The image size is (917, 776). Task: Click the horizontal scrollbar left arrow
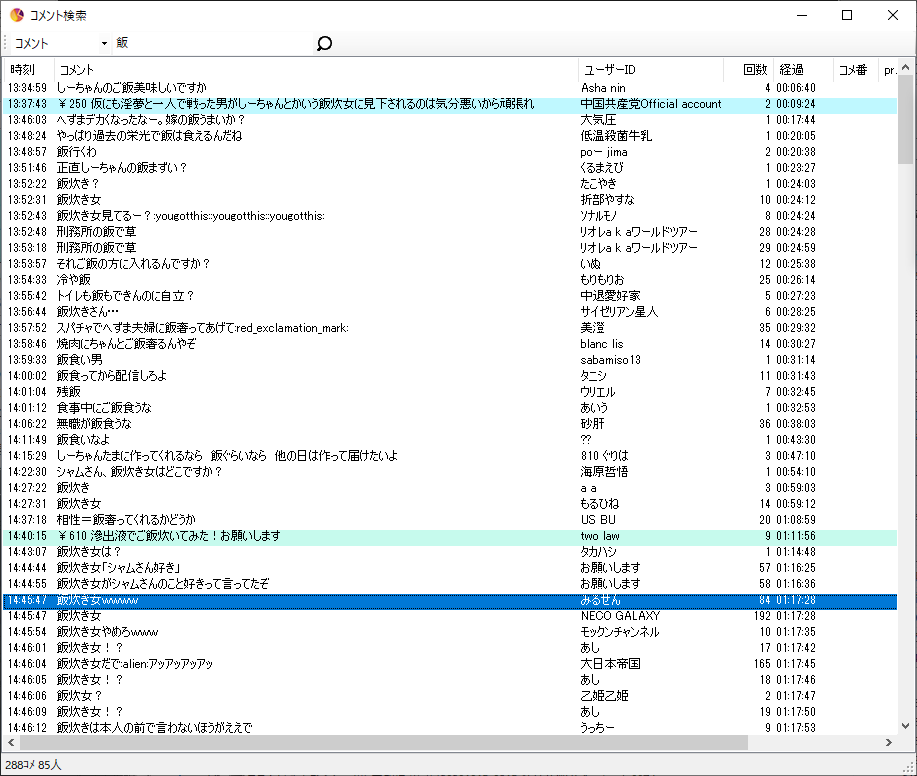click(x=11, y=743)
